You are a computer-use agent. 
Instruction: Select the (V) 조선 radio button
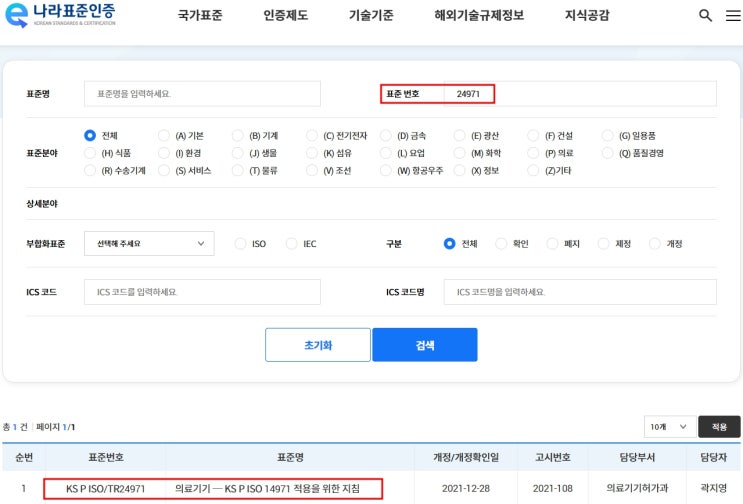click(x=312, y=171)
